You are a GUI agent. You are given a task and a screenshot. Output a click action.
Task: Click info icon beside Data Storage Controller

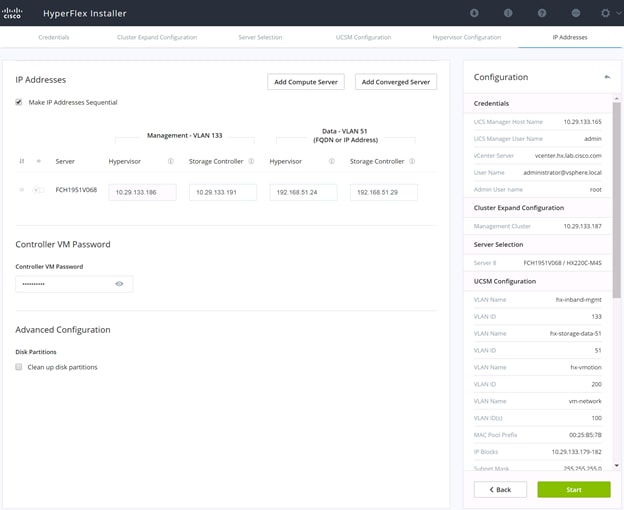point(412,161)
